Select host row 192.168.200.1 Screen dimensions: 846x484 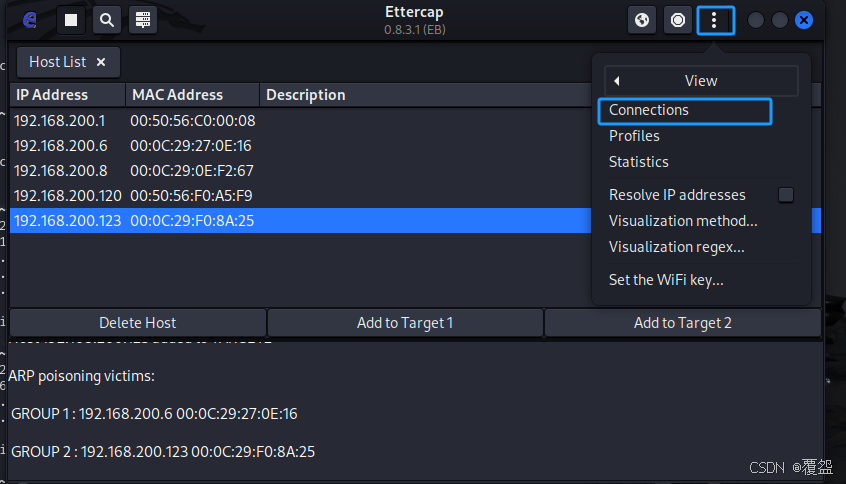pos(301,121)
